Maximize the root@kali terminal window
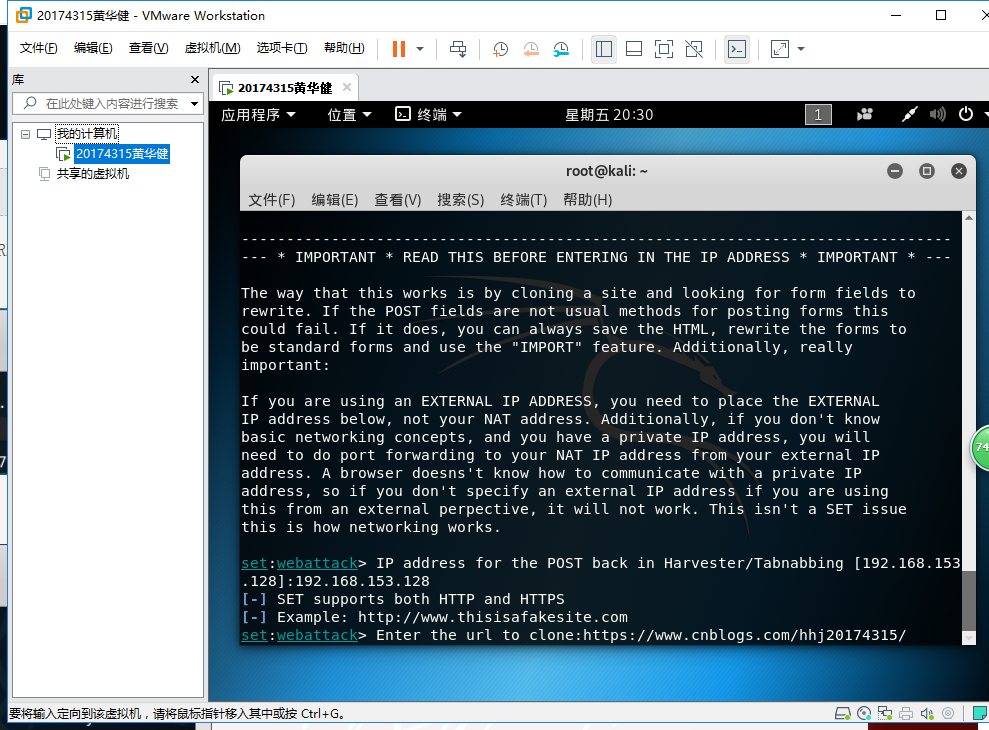989x730 pixels. (x=927, y=171)
